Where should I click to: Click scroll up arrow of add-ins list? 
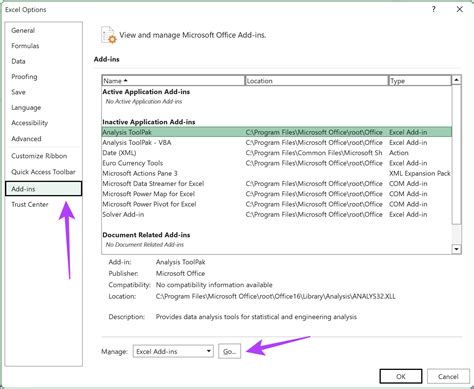point(456,80)
